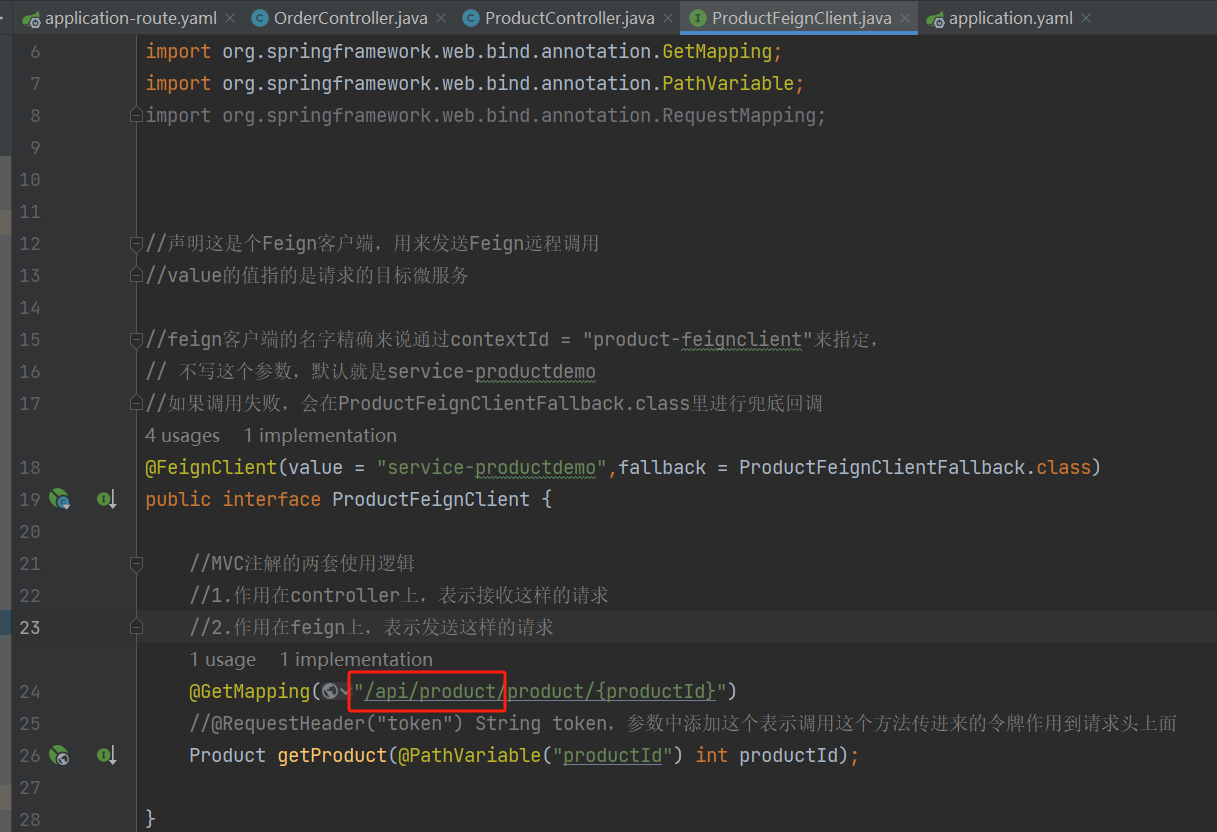1217x832 pixels.
Task: Click the Spring gutter icon on line 26
Action: (x=60, y=755)
